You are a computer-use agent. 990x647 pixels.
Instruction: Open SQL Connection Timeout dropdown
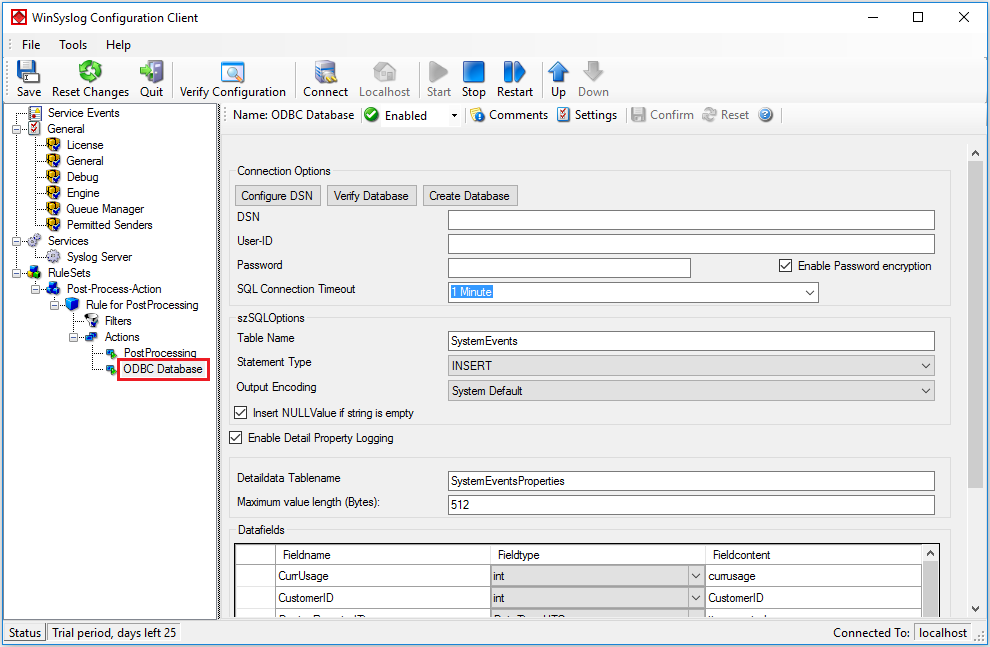[809, 292]
